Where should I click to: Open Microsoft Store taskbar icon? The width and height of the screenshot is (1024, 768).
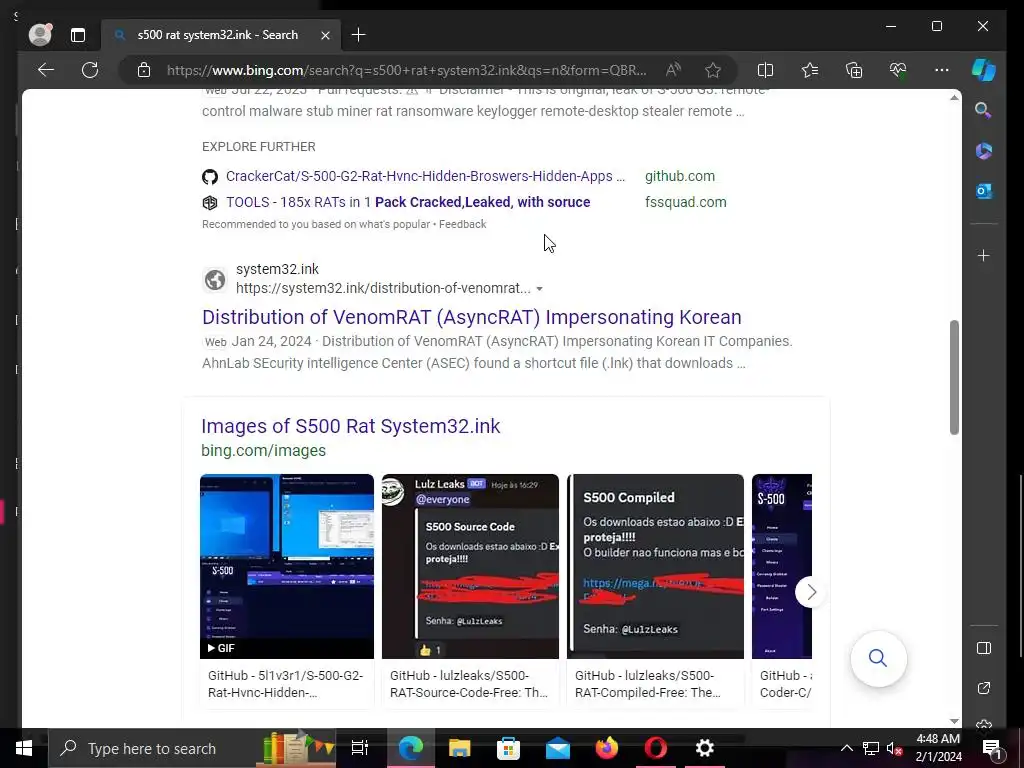tap(508, 748)
